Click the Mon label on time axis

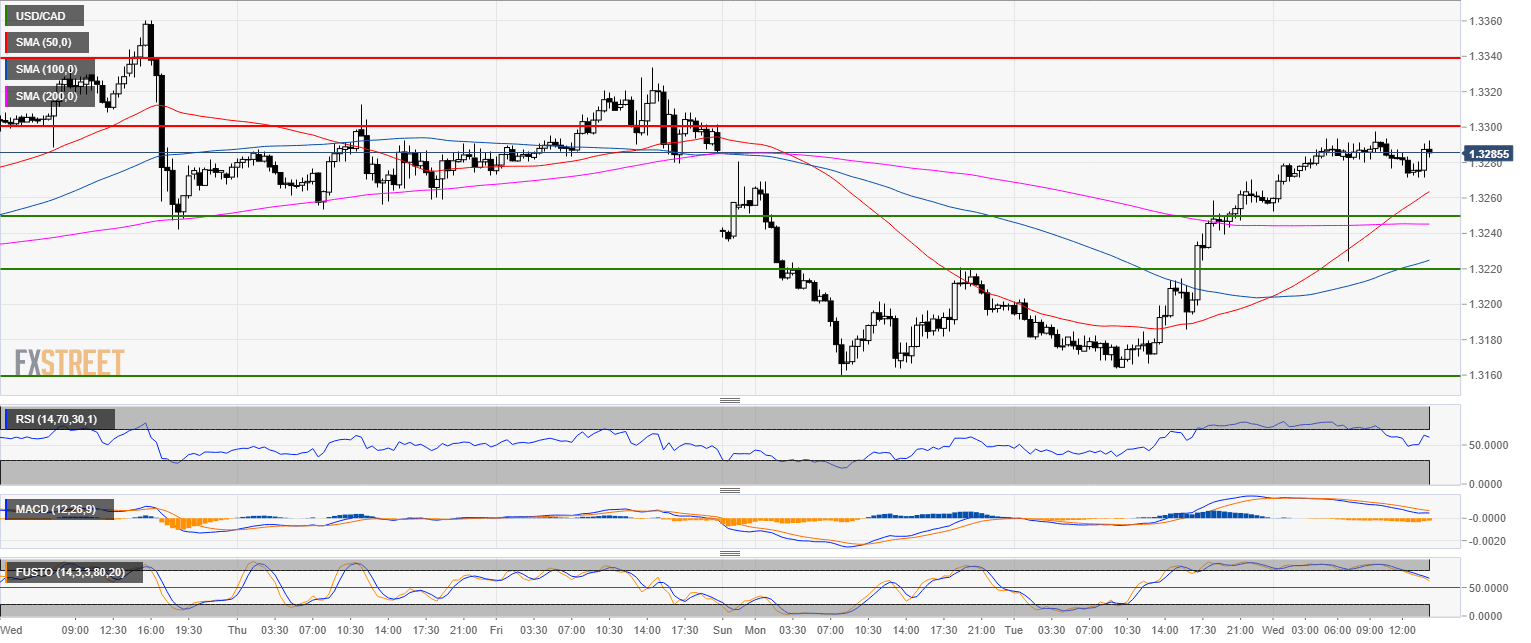(756, 631)
